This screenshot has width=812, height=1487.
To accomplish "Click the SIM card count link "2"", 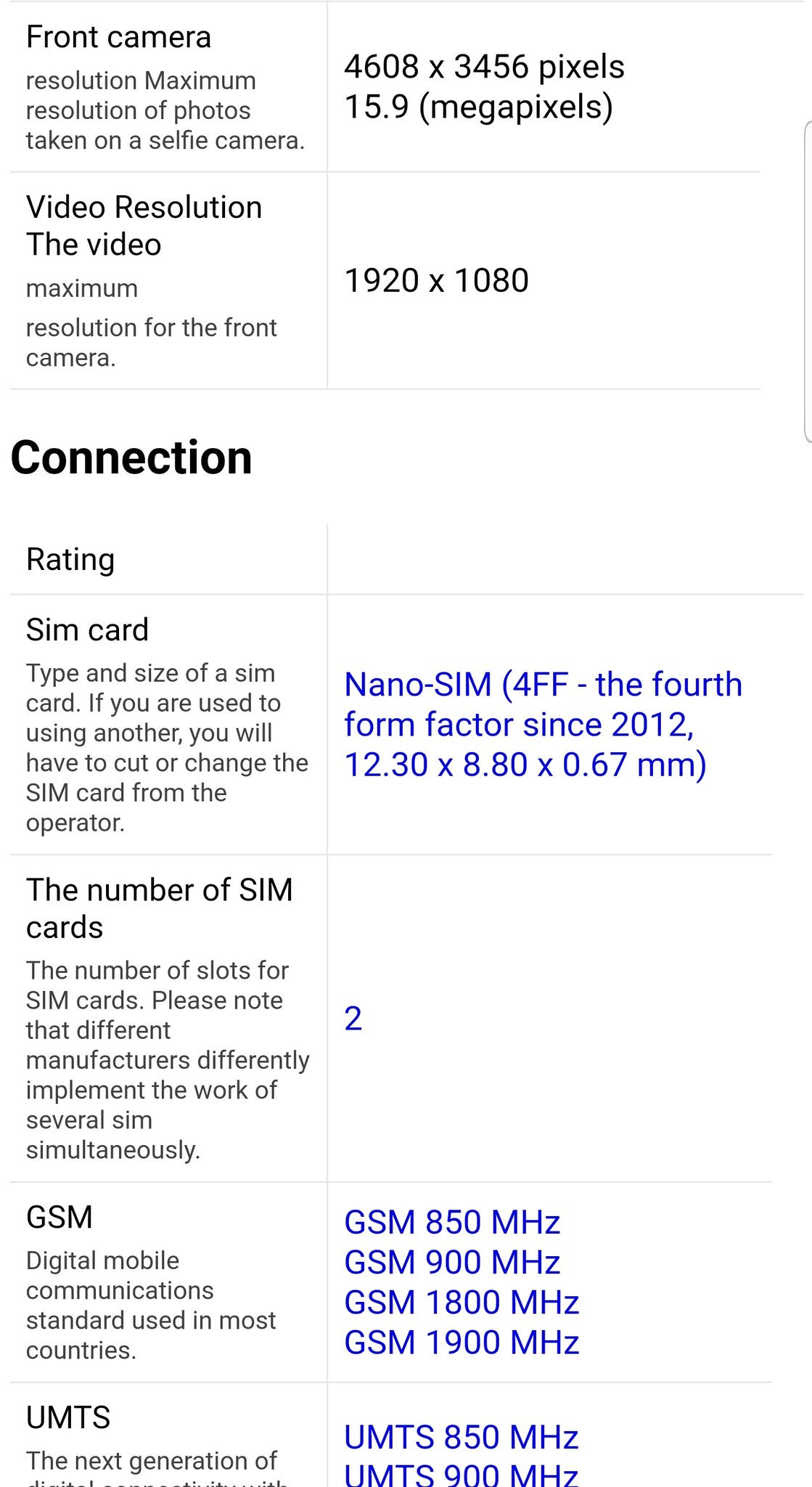I will click(x=353, y=1019).
